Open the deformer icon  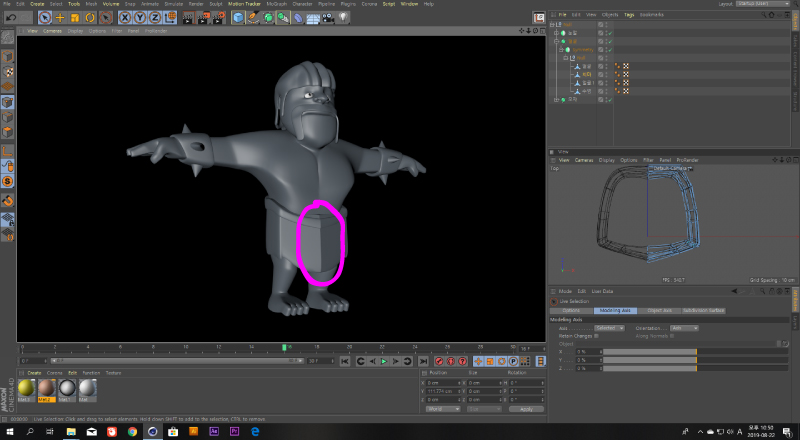click(298, 18)
